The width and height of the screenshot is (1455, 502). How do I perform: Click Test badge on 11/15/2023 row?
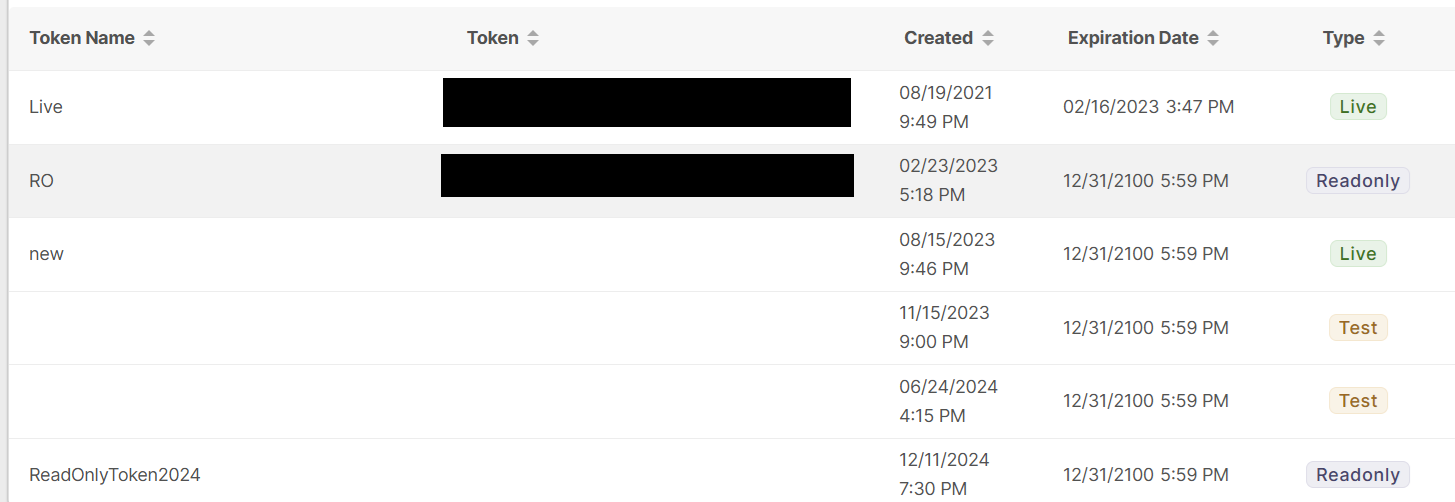(1358, 328)
